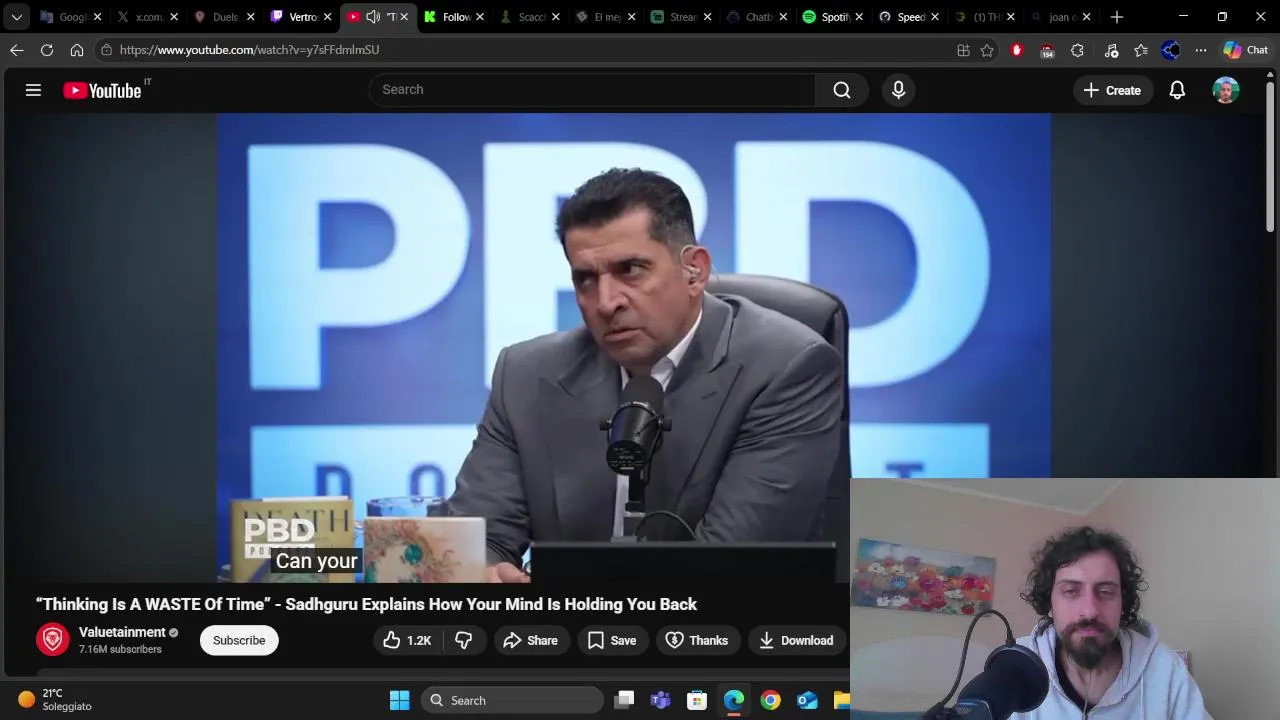The height and width of the screenshot is (720, 1280).
Task: Open Google Chrome from taskbar
Action: coord(770,700)
